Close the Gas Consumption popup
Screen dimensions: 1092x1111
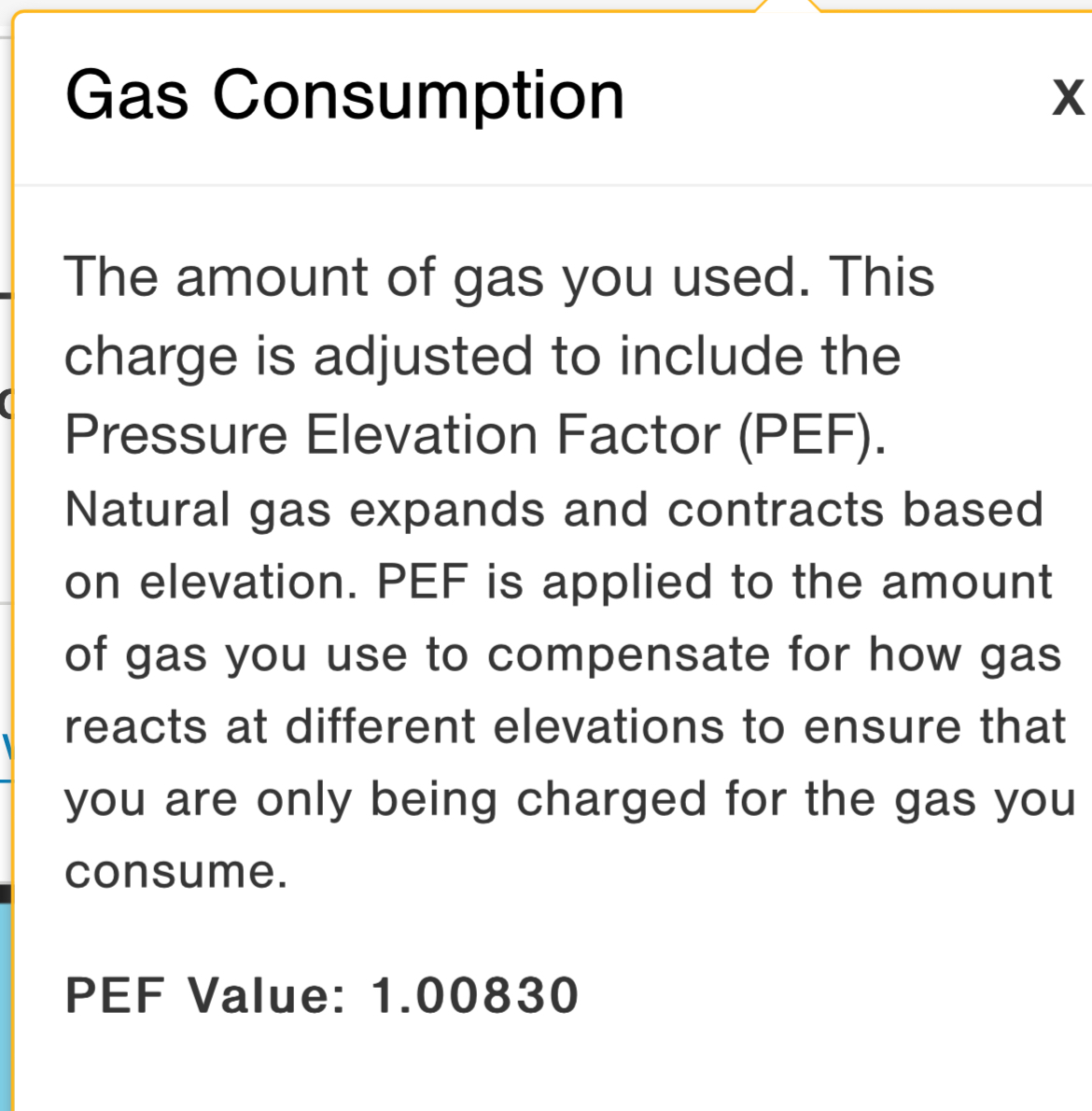[1067, 97]
